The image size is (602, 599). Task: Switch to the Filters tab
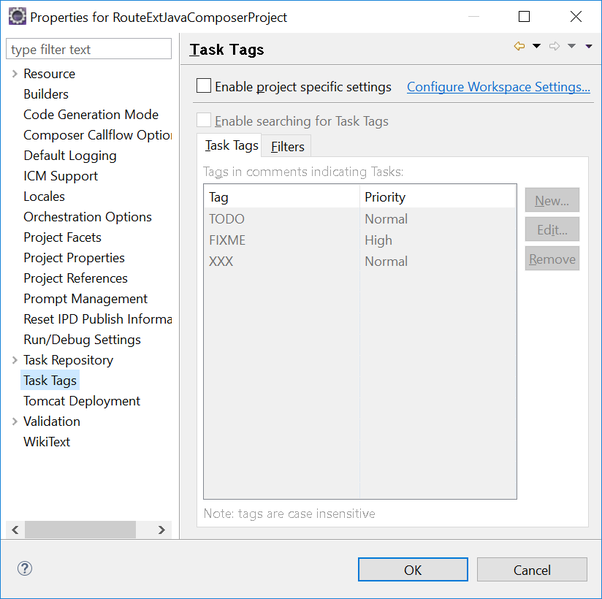click(287, 146)
